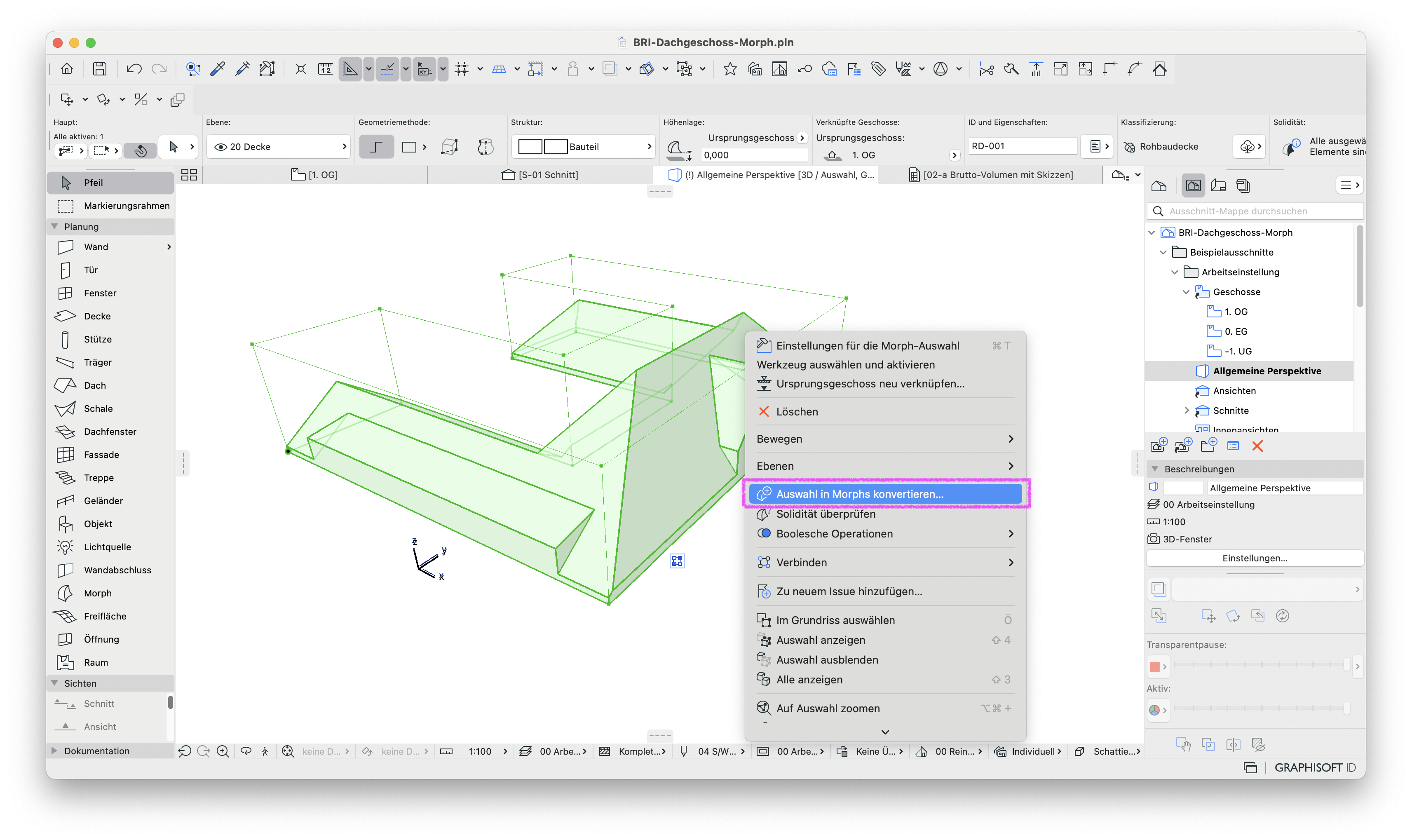Toggle layer 20 Decke eye visibility

(x=221, y=147)
